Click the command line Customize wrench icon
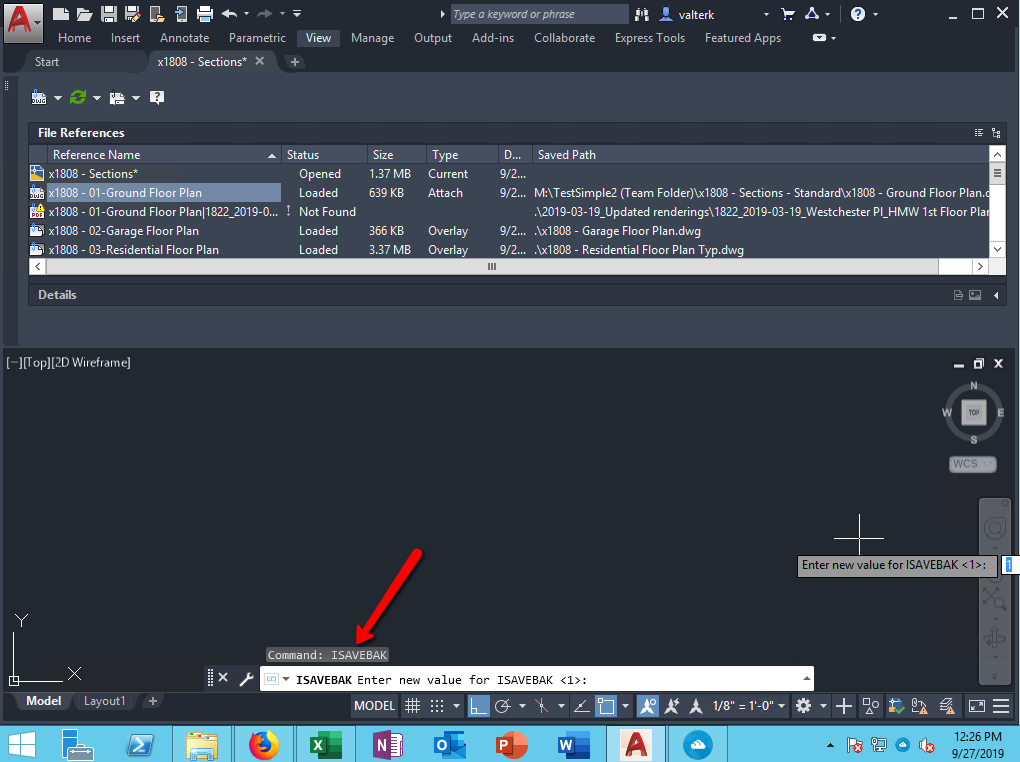1020x762 pixels. (246, 679)
